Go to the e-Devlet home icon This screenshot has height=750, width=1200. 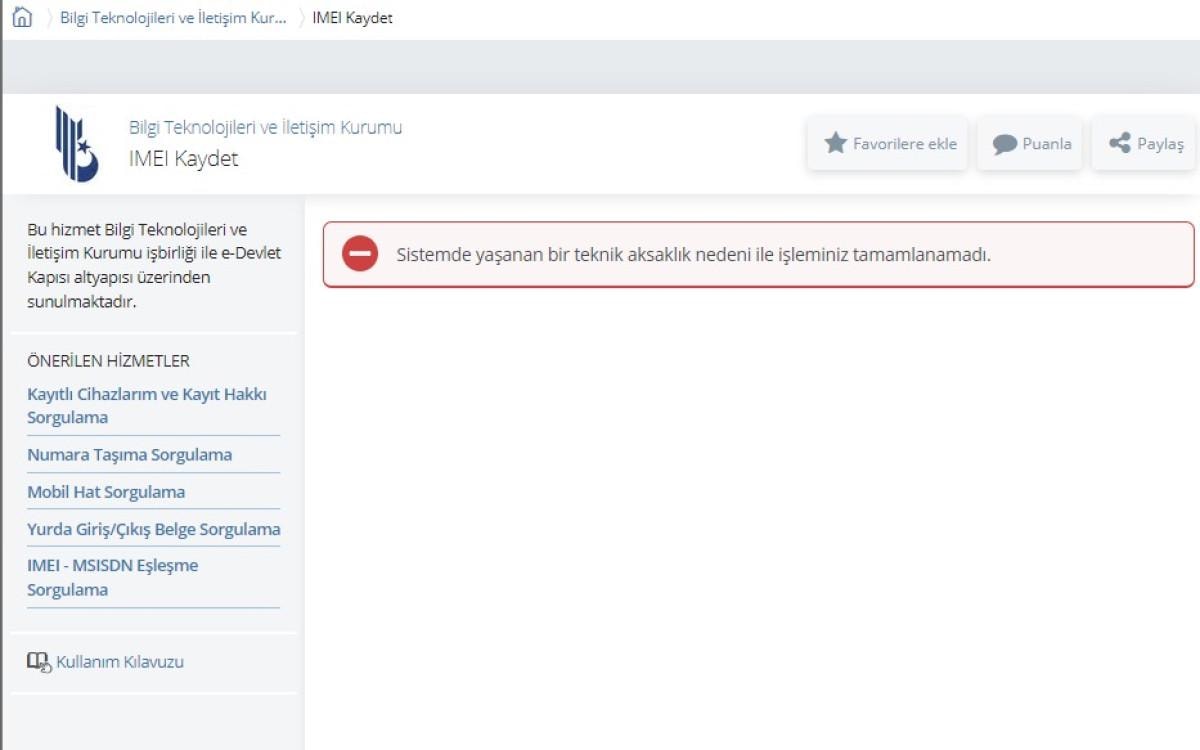coord(22,18)
